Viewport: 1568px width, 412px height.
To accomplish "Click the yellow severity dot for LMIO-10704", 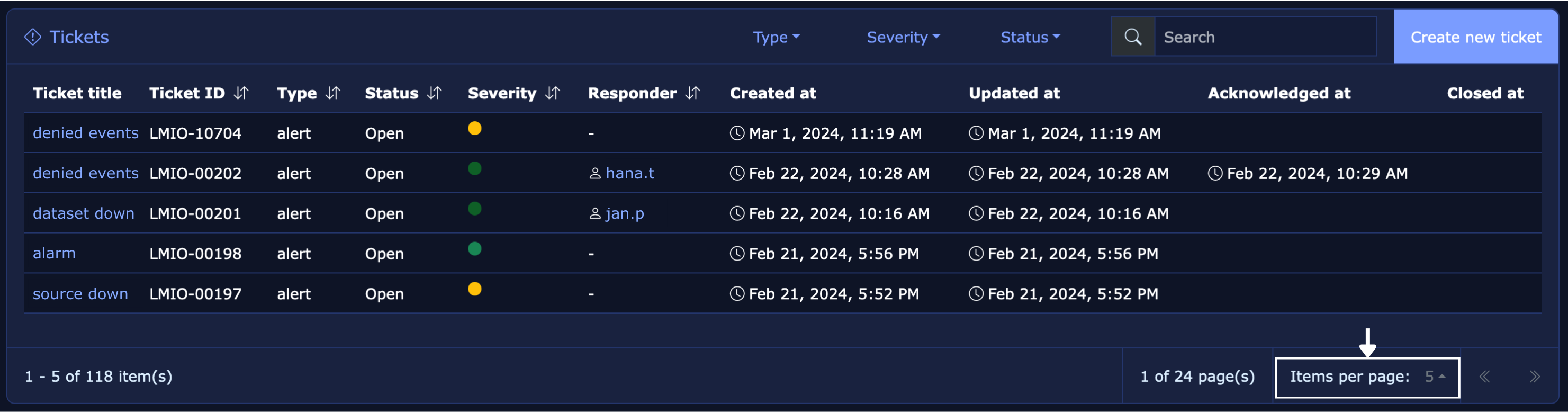I will [475, 128].
